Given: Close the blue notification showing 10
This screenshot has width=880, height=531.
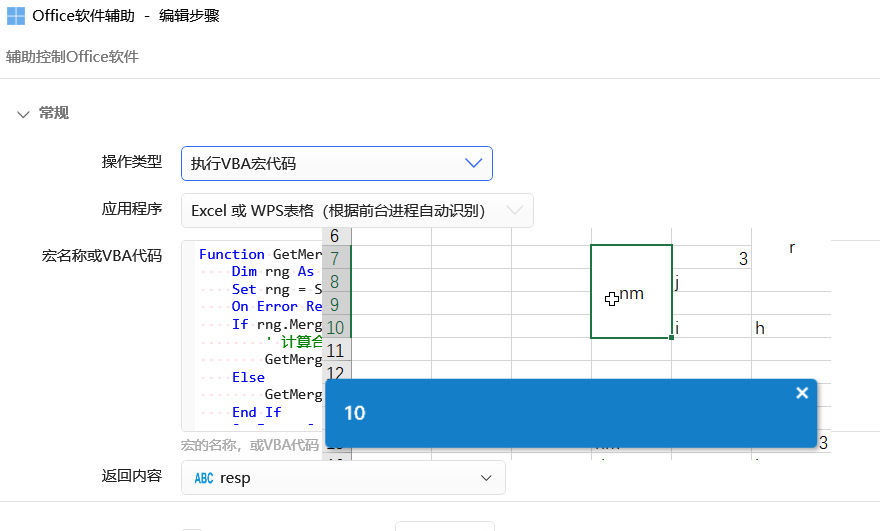Looking at the screenshot, I should (x=801, y=393).
